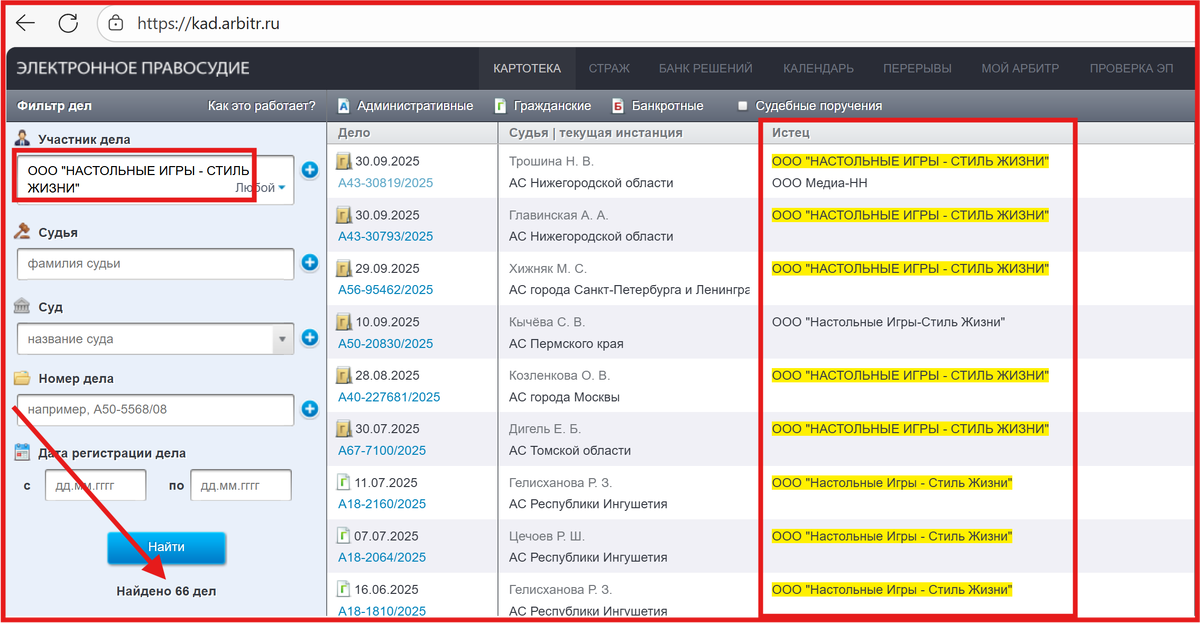1200x623 pixels.
Task: Click the Истец column header
Action: point(790,132)
